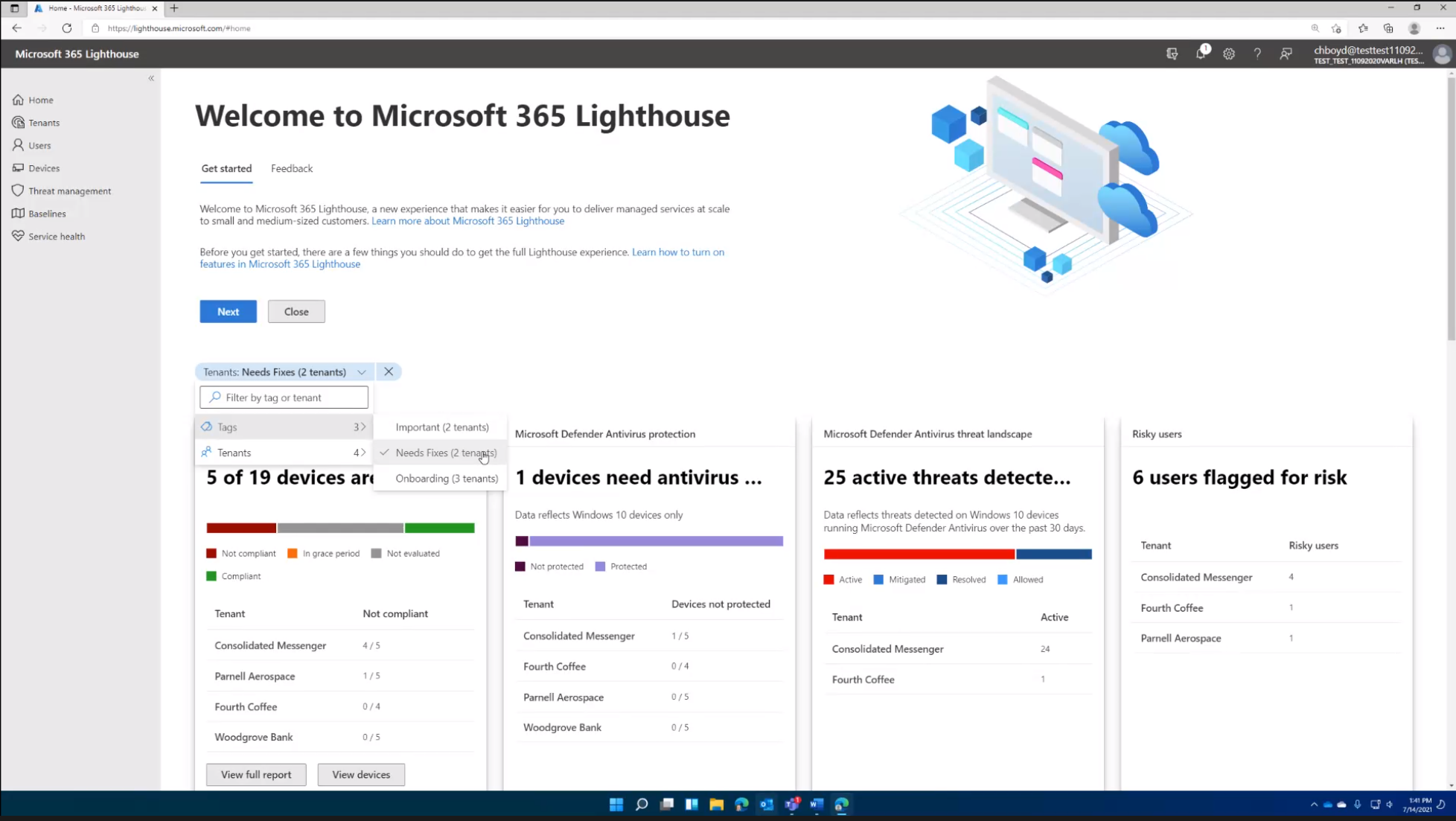Open the help question mark icon

coord(1257,54)
